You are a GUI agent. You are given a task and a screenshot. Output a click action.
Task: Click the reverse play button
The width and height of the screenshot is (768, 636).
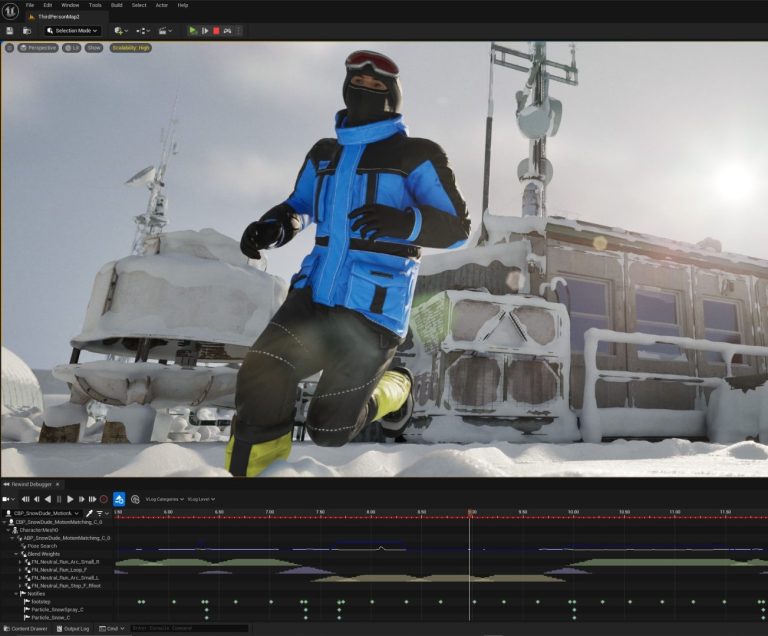48,499
